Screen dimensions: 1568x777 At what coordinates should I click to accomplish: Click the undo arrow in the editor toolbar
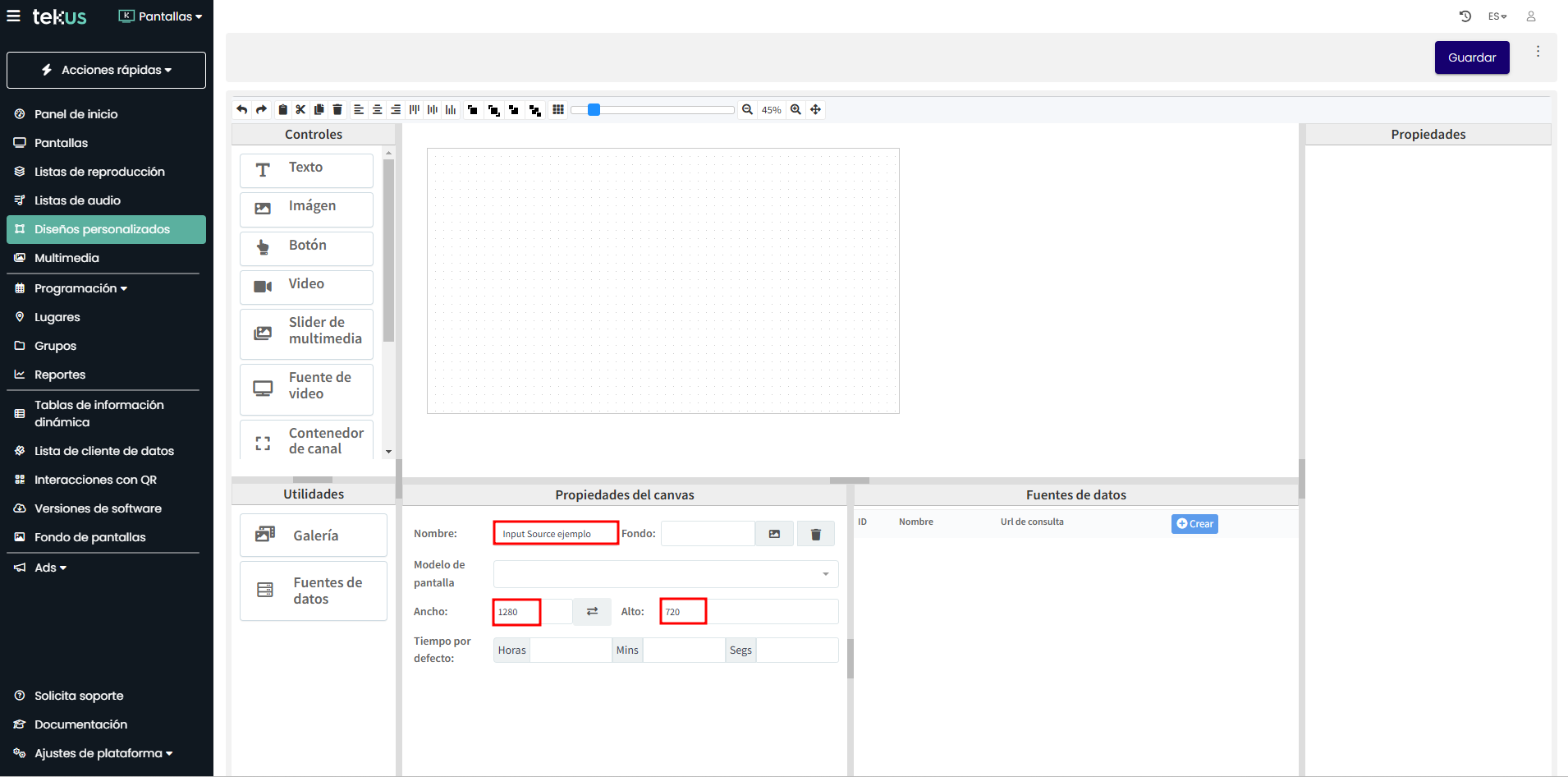[x=242, y=109]
